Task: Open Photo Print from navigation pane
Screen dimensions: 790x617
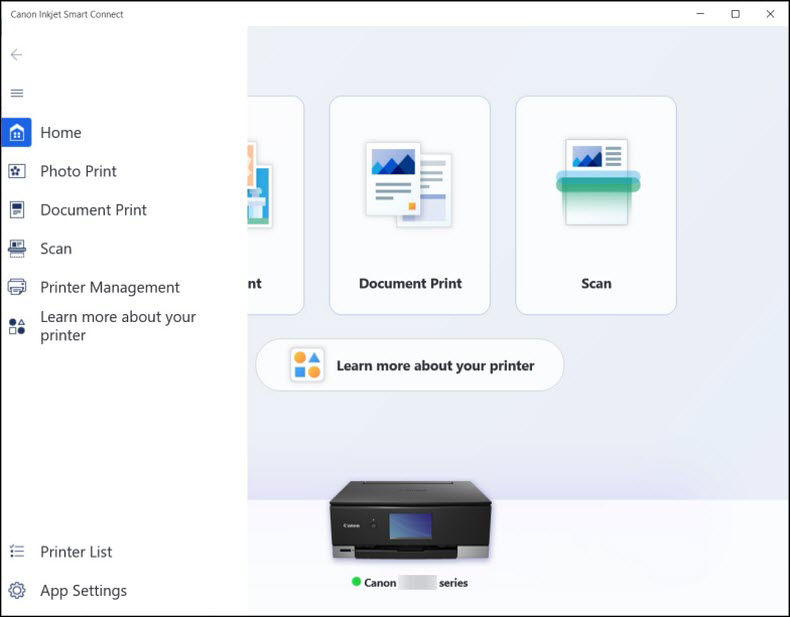Action: click(x=78, y=171)
